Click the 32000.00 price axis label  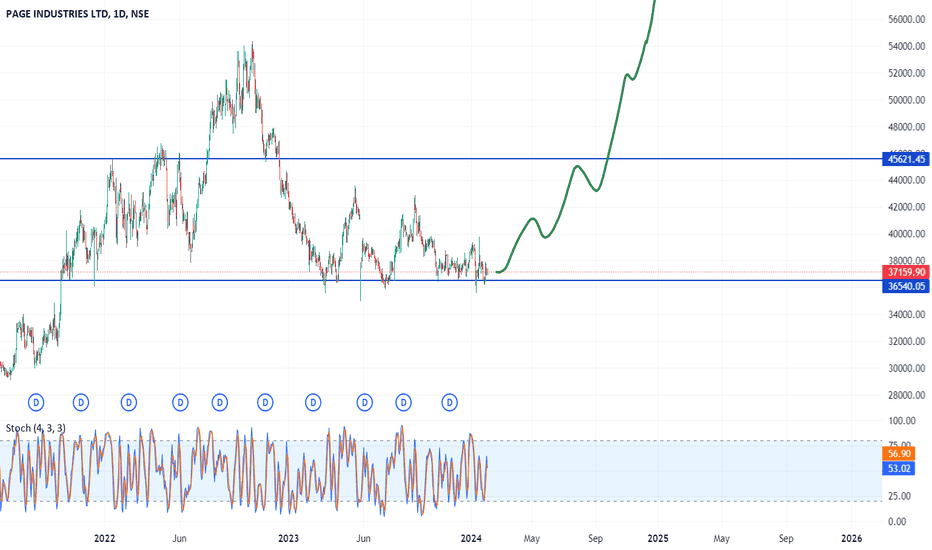[x=906, y=341]
